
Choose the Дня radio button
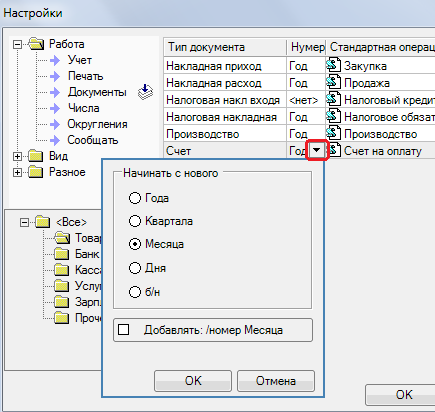[135, 268]
